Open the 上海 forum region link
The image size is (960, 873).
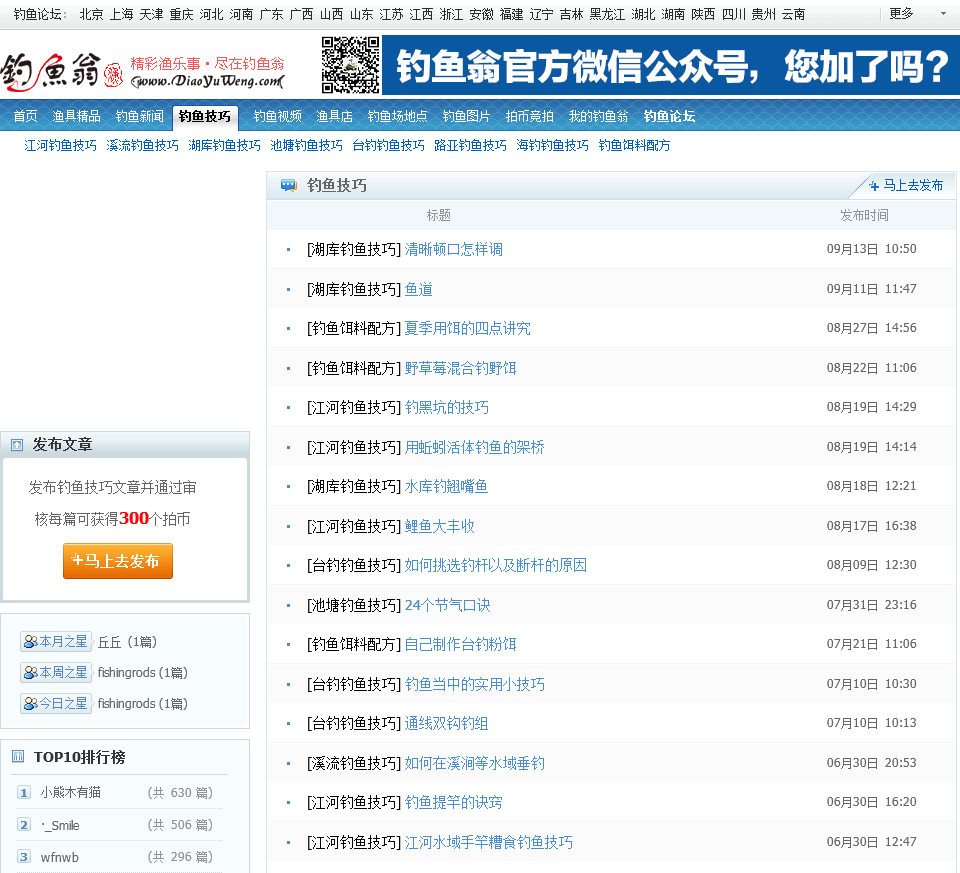click(x=122, y=14)
